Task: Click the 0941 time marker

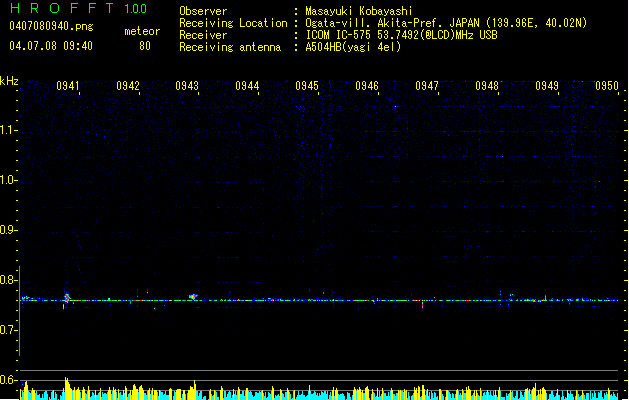Action: tap(67, 86)
